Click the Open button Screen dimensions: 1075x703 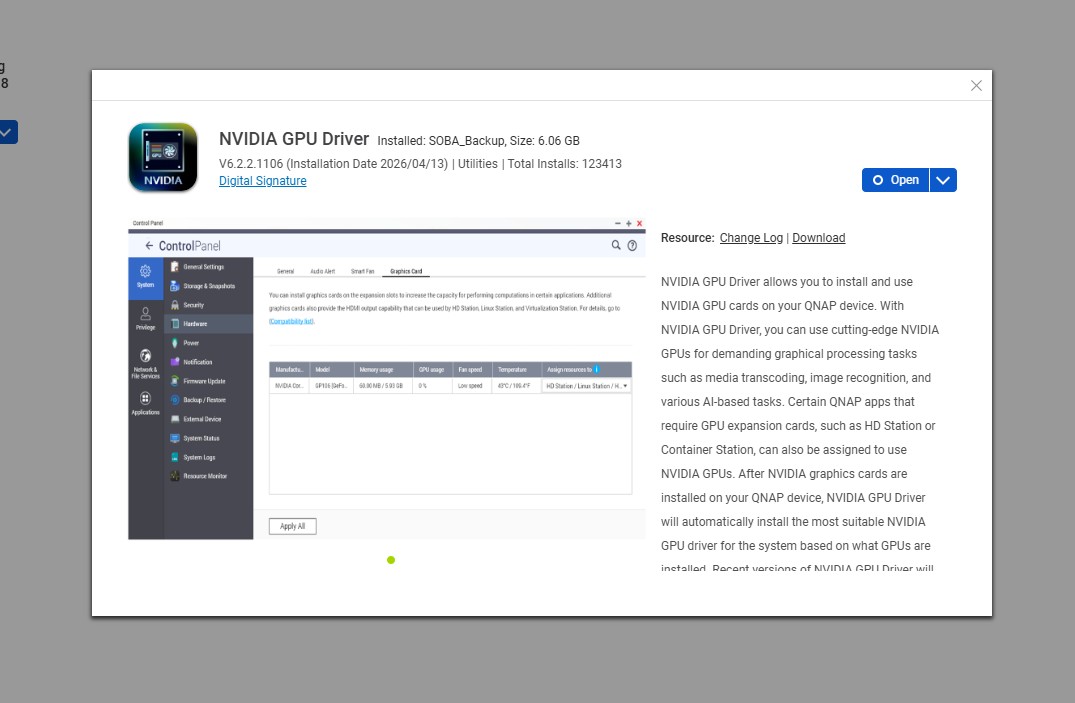click(x=895, y=180)
